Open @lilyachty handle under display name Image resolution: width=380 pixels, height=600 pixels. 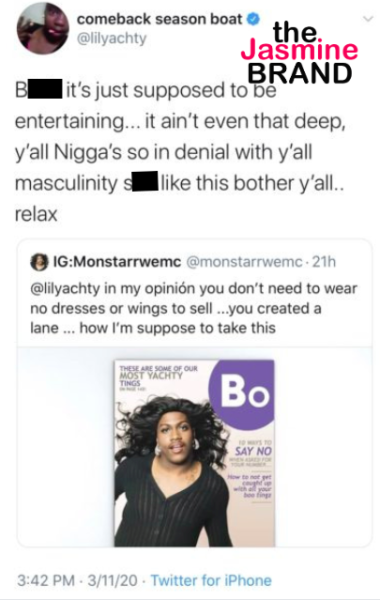pyautogui.click(x=112, y=38)
